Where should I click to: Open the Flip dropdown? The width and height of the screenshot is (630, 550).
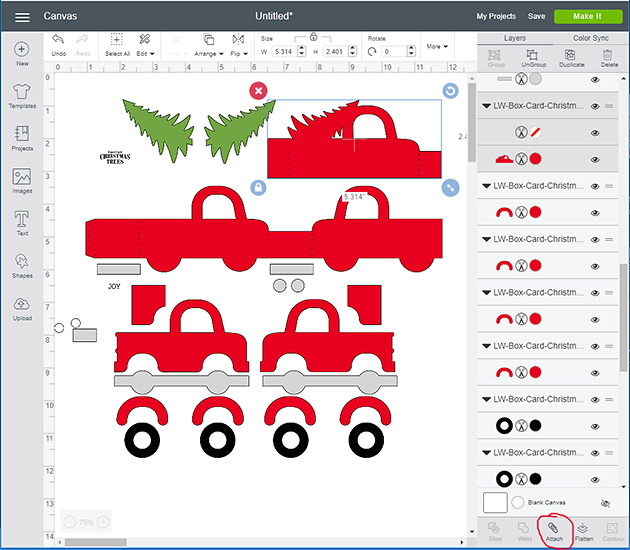(239, 45)
